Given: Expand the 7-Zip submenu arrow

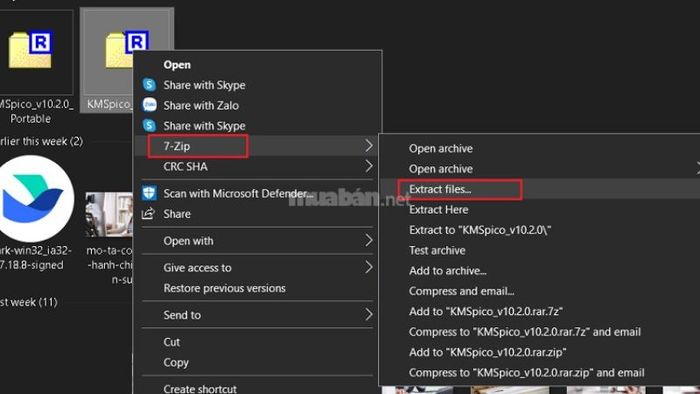Looking at the screenshot, I should coord(368,145).
